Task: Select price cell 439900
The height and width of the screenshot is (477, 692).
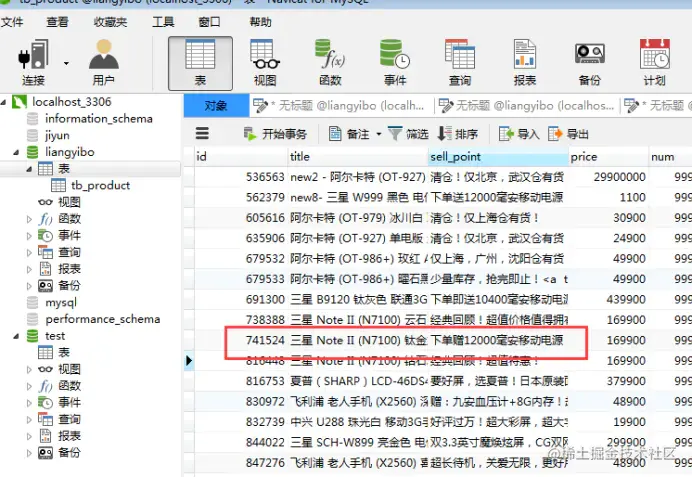Action: tap(608, 300)
